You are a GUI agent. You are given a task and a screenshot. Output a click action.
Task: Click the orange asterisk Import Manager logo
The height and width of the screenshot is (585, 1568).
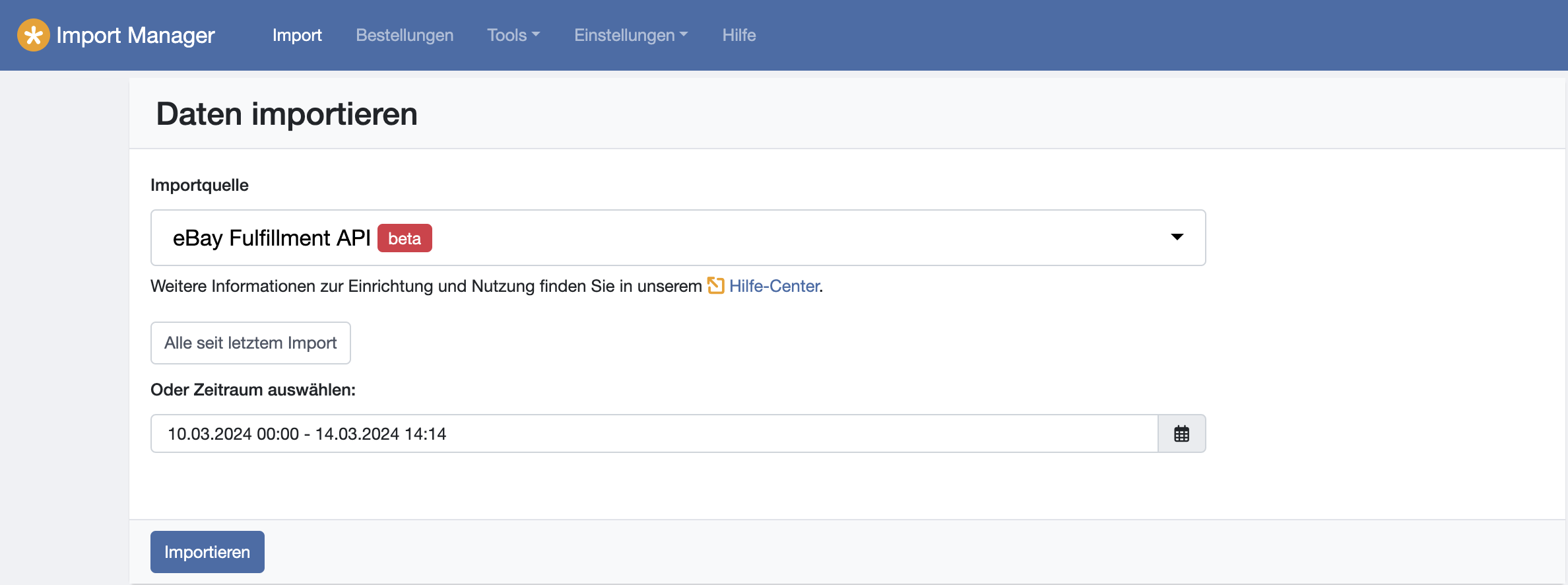pos(34,35)
